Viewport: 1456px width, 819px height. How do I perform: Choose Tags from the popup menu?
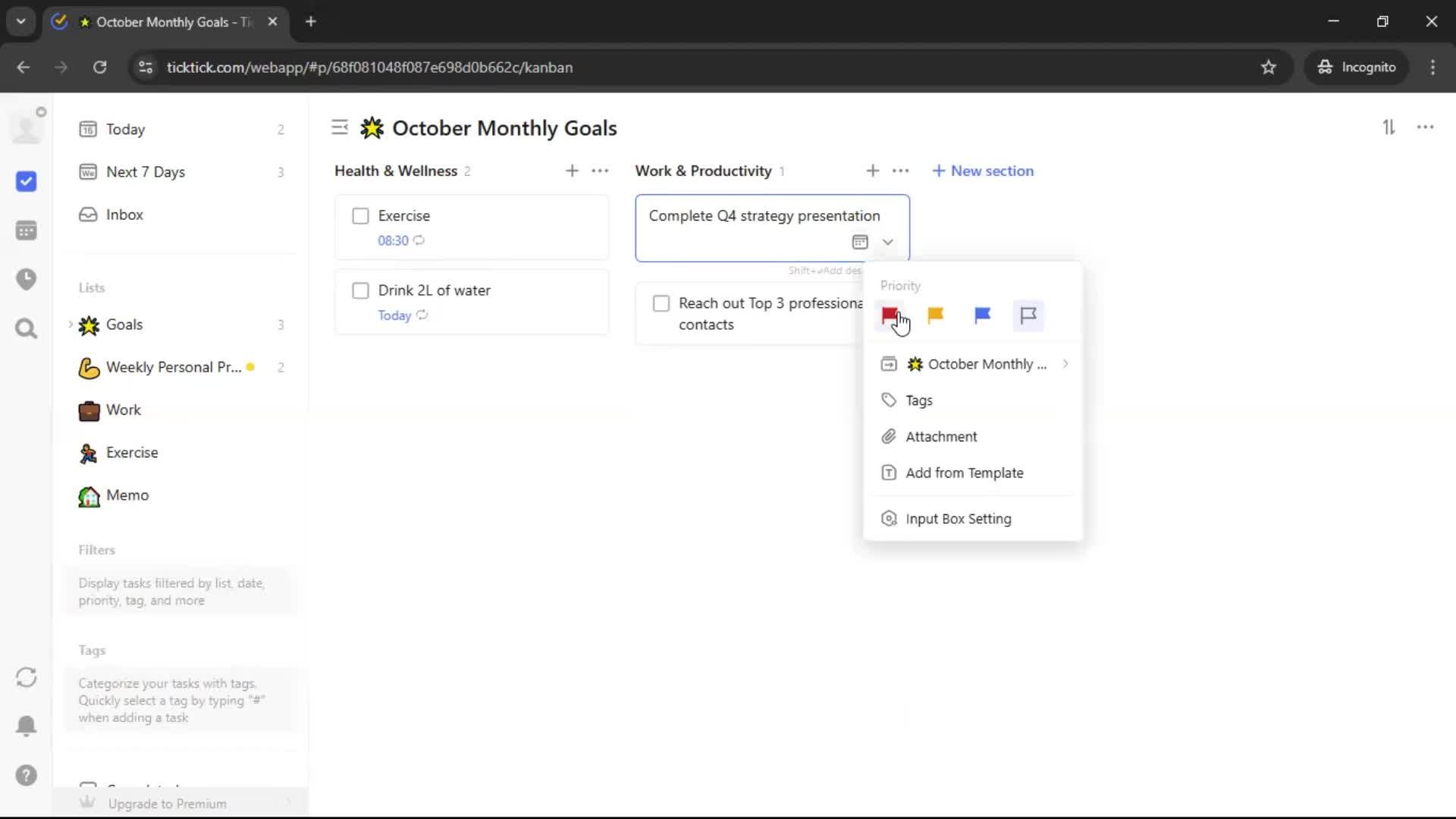coord(918,400)
